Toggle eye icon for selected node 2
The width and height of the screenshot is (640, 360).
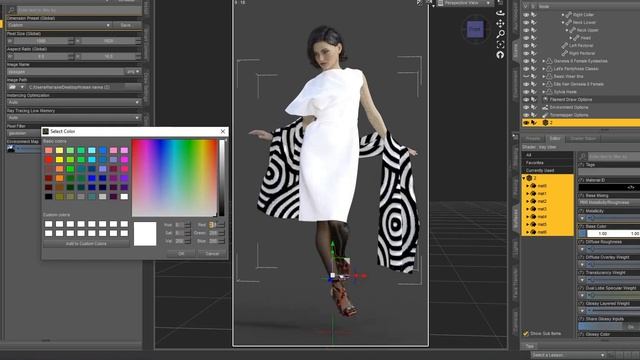526,122
